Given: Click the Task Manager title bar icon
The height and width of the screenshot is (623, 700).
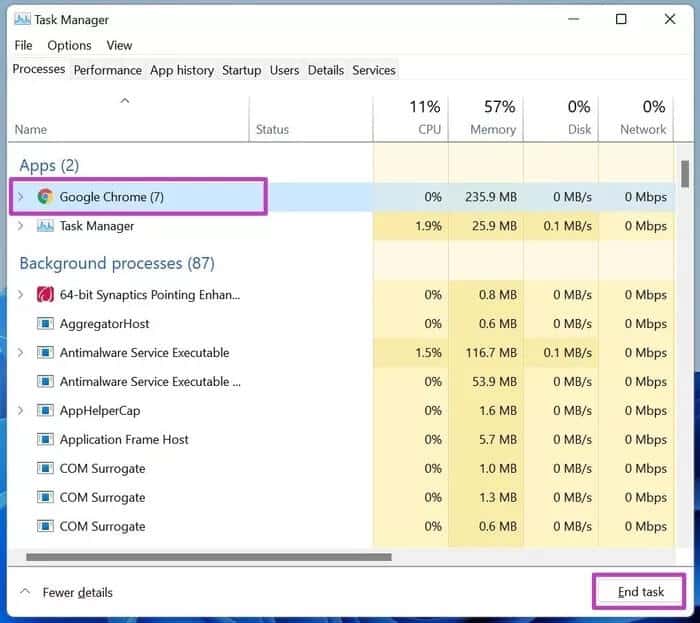Looking at the screenshot, I should coord(22,19).
